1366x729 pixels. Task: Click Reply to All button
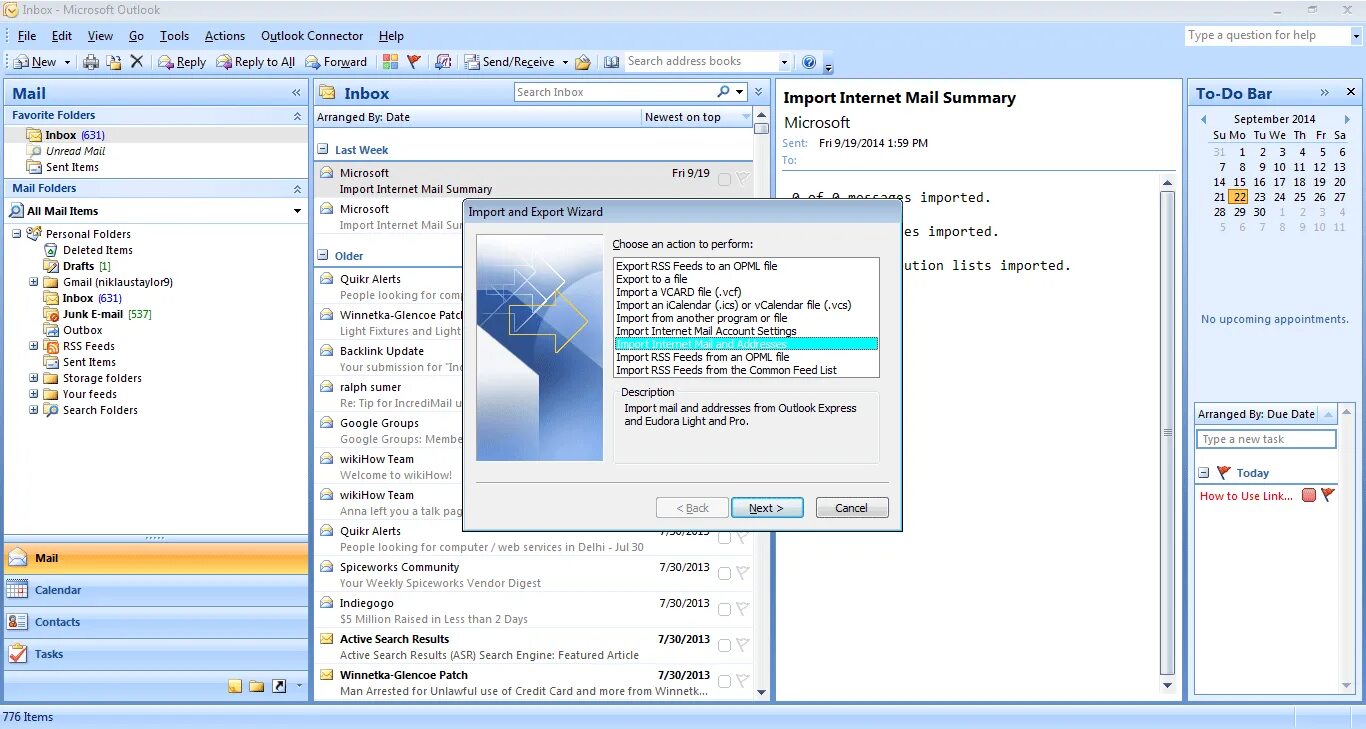pos(256,62)
